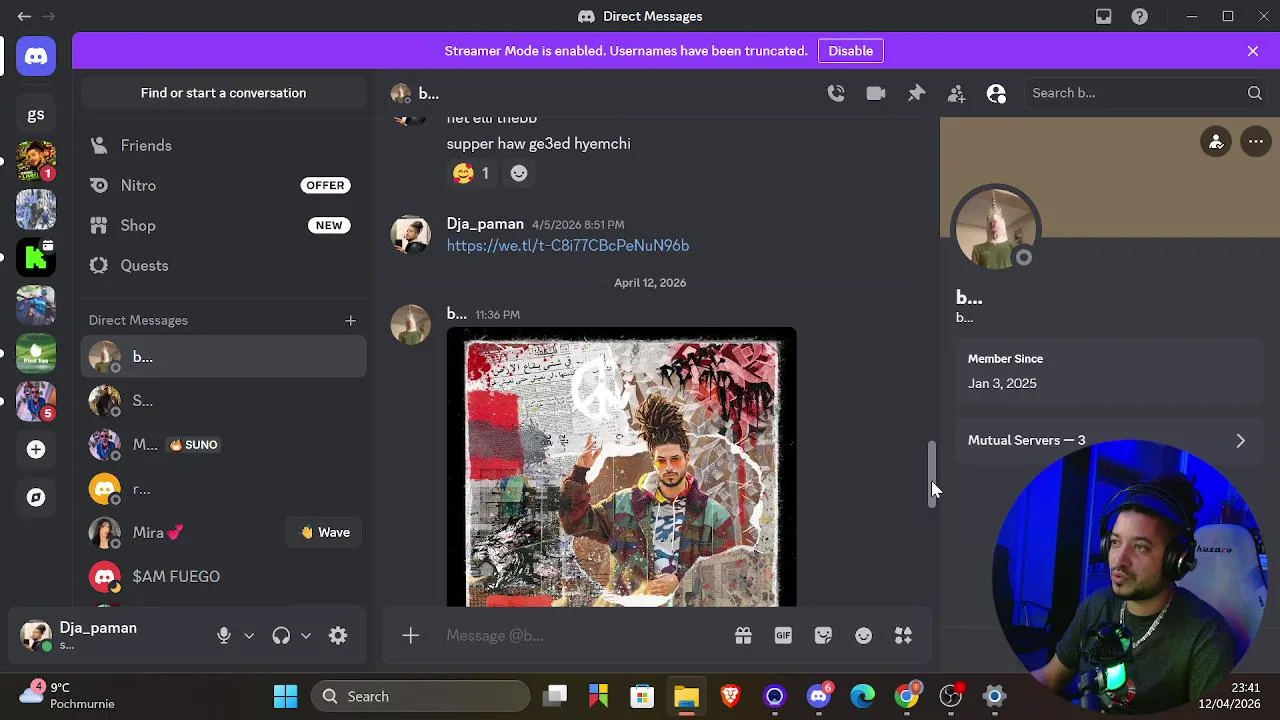Deafen with the headphones icon
Viewport: 1280px width, 720px height.
tap(281, 635)
